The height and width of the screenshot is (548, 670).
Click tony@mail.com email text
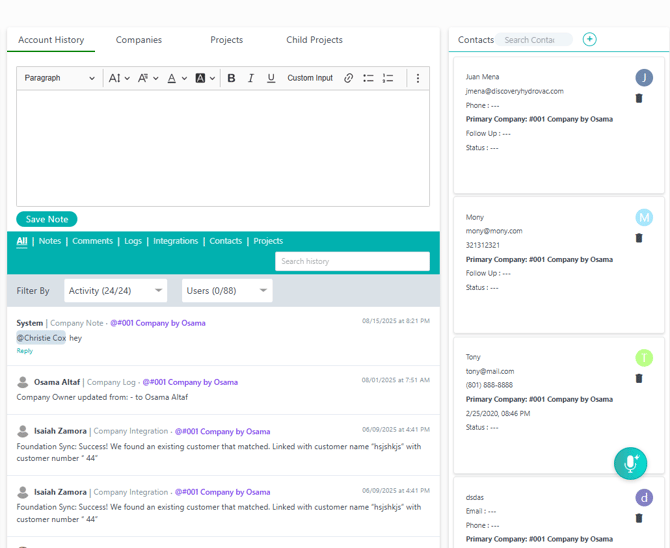[x=490, y=371]
